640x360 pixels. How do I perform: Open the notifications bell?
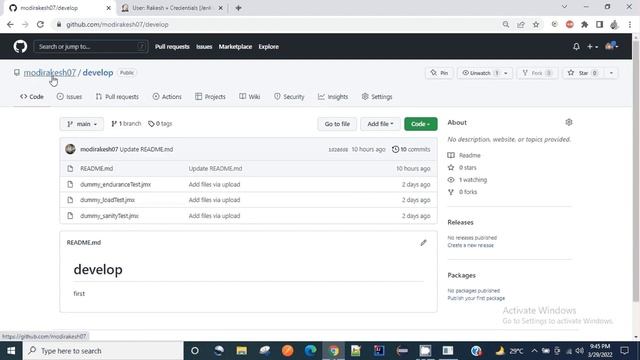coord(576,47)
